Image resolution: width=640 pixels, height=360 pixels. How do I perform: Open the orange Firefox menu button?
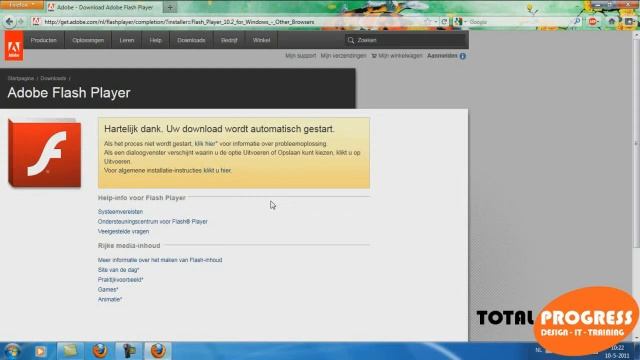tap(21, 5)
